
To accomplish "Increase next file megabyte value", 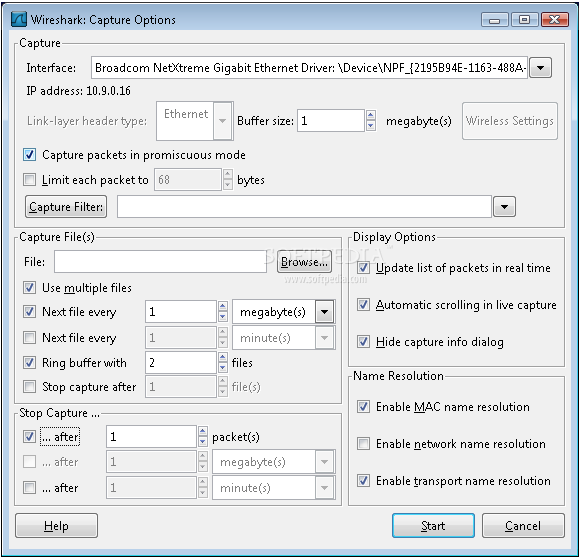I will coord(223,307).
